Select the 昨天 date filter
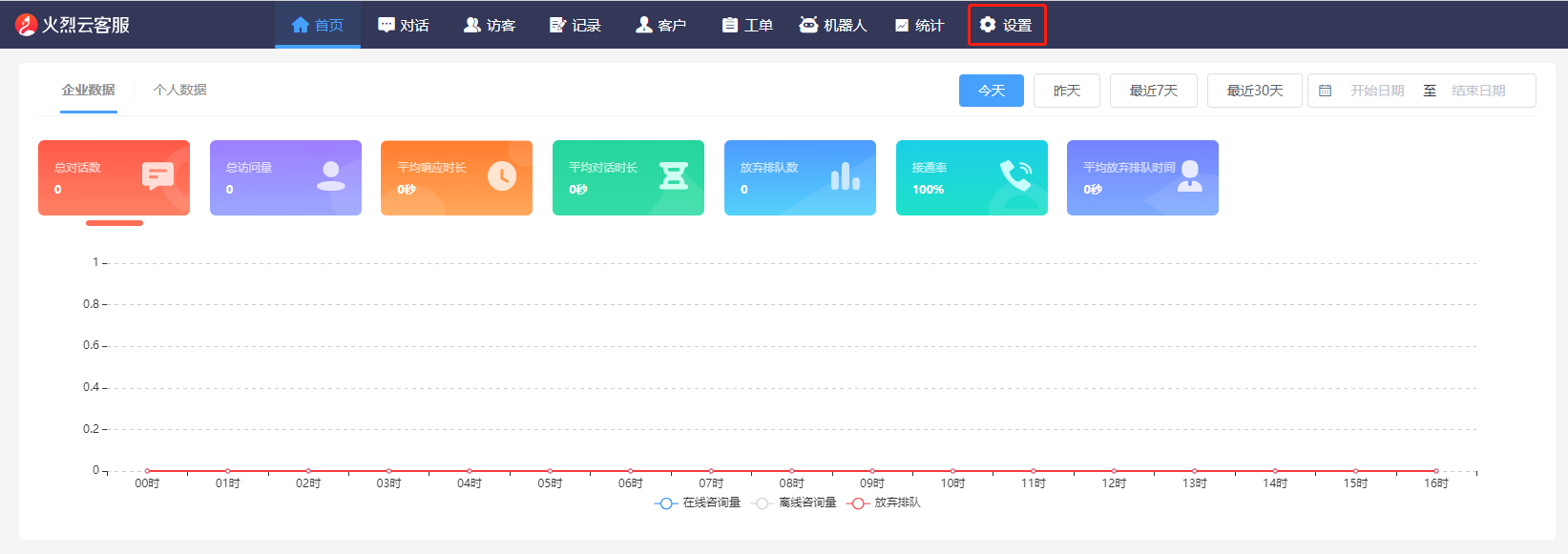 (1067, 91)
